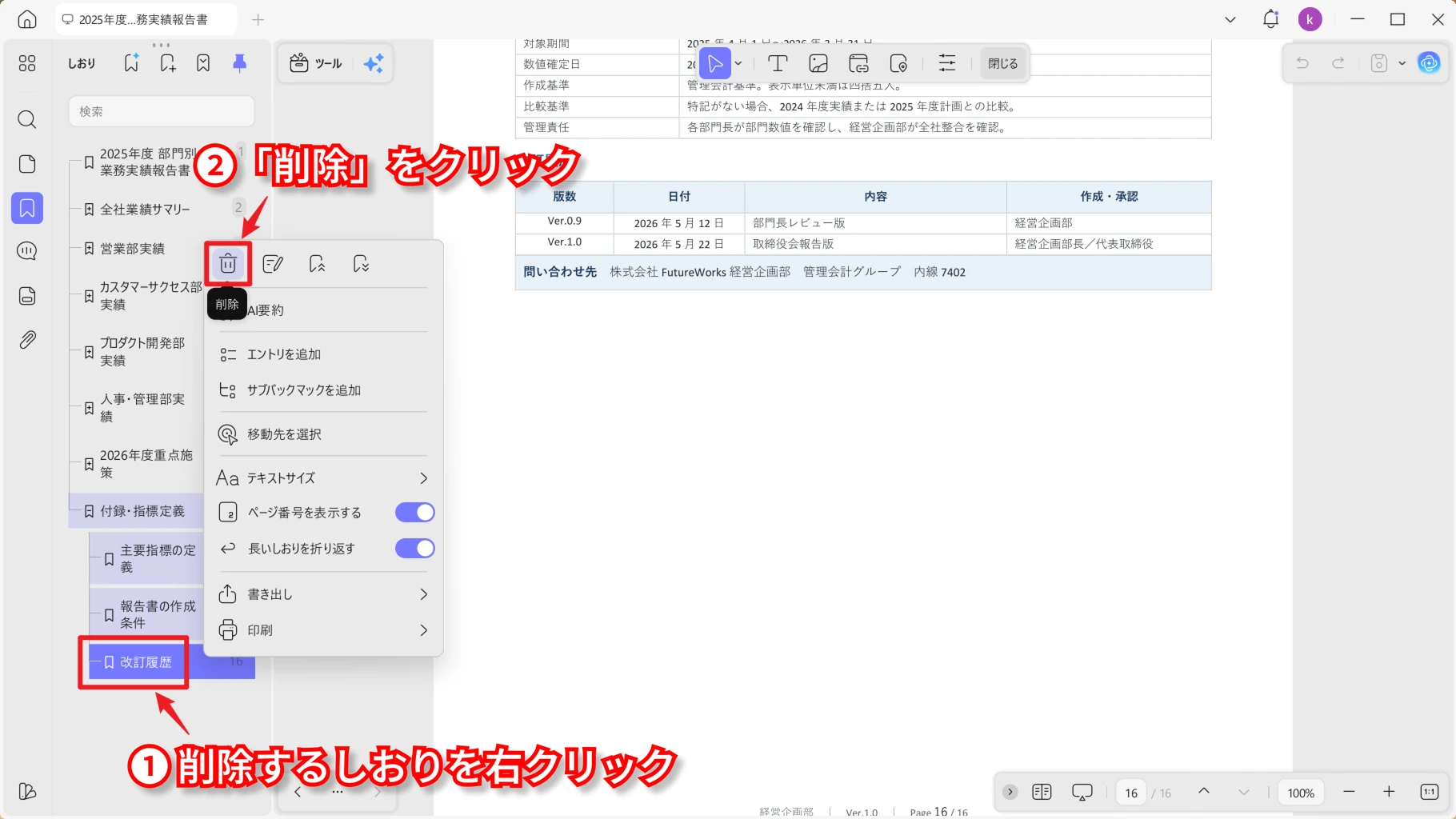This screenshot has height=819, width=1456.
Task: Open the tab list chevron in title bar
Action: (x=1230, y=19)
